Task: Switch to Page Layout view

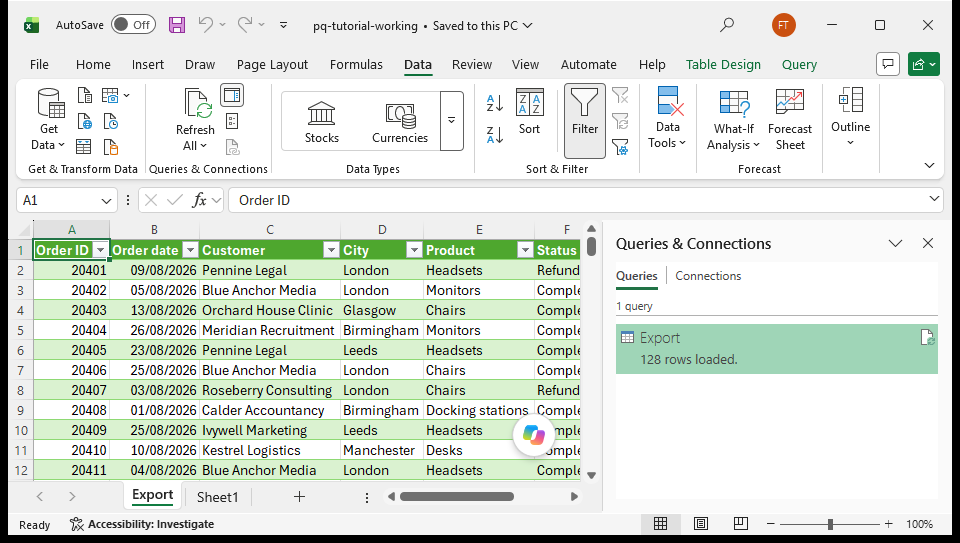Action: tap(700, 523)
